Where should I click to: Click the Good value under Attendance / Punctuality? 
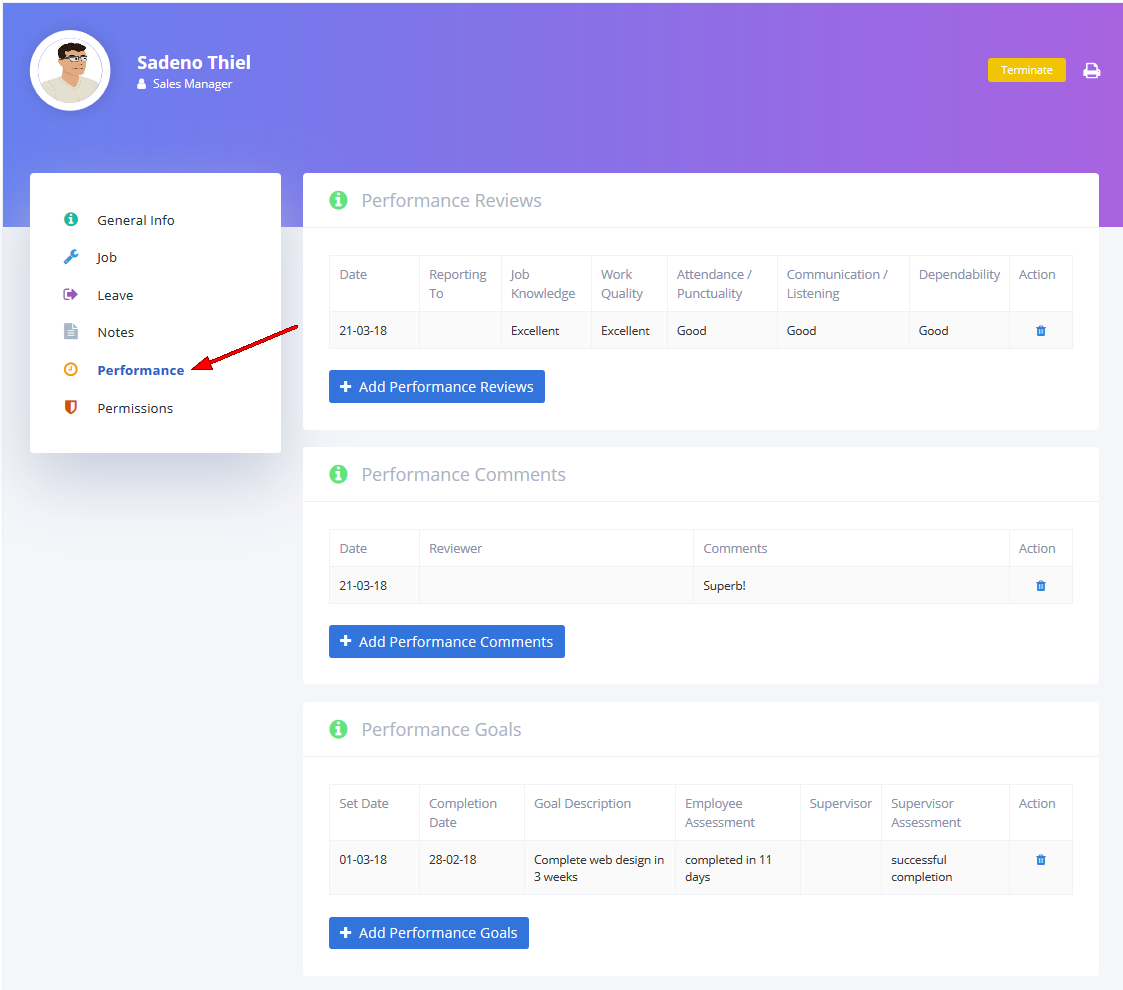click(x=691, y=331)
